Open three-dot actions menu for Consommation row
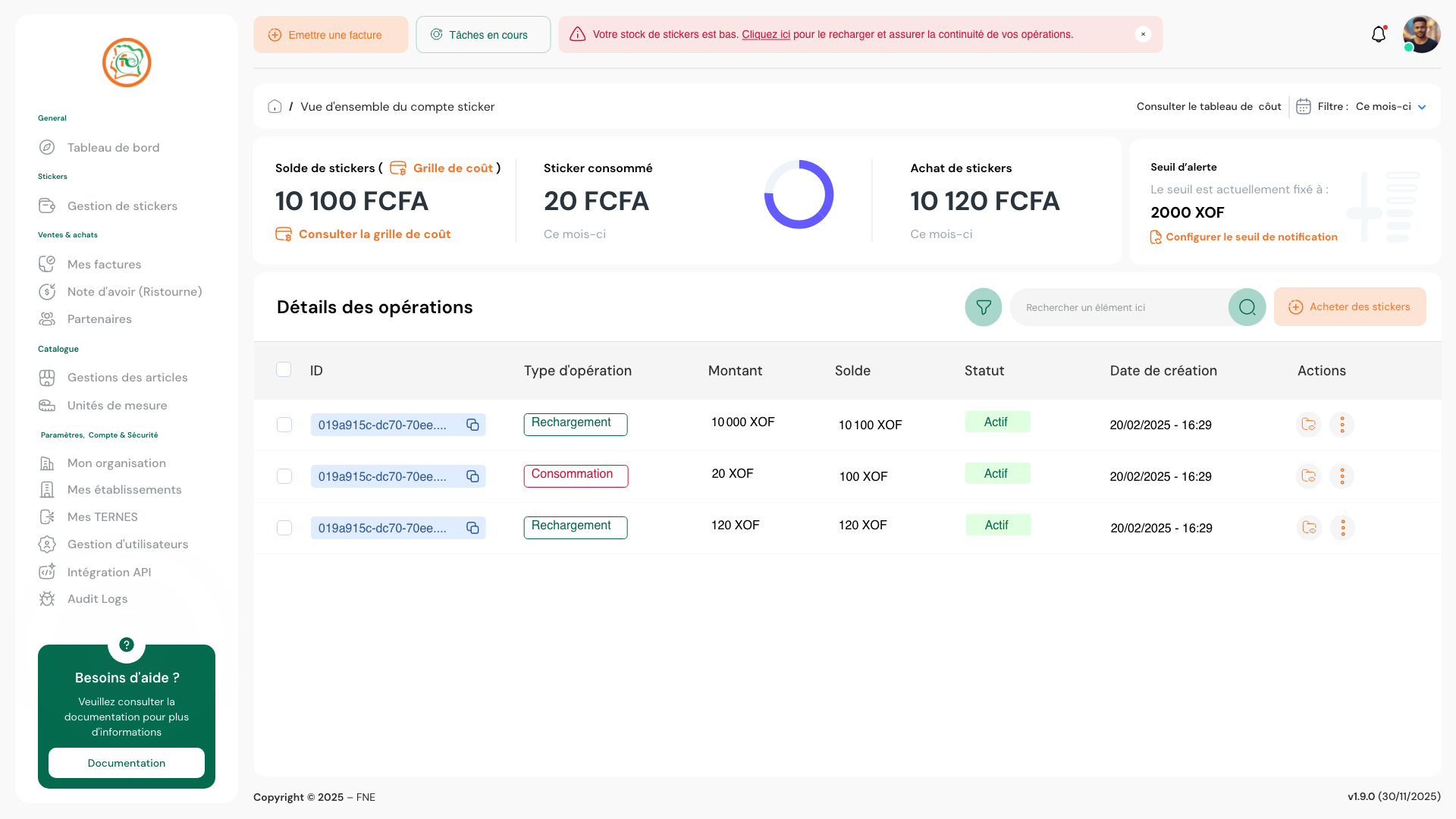Image resolution: width=1456 pixels, height=819 pixels. tap(1341, 476)
